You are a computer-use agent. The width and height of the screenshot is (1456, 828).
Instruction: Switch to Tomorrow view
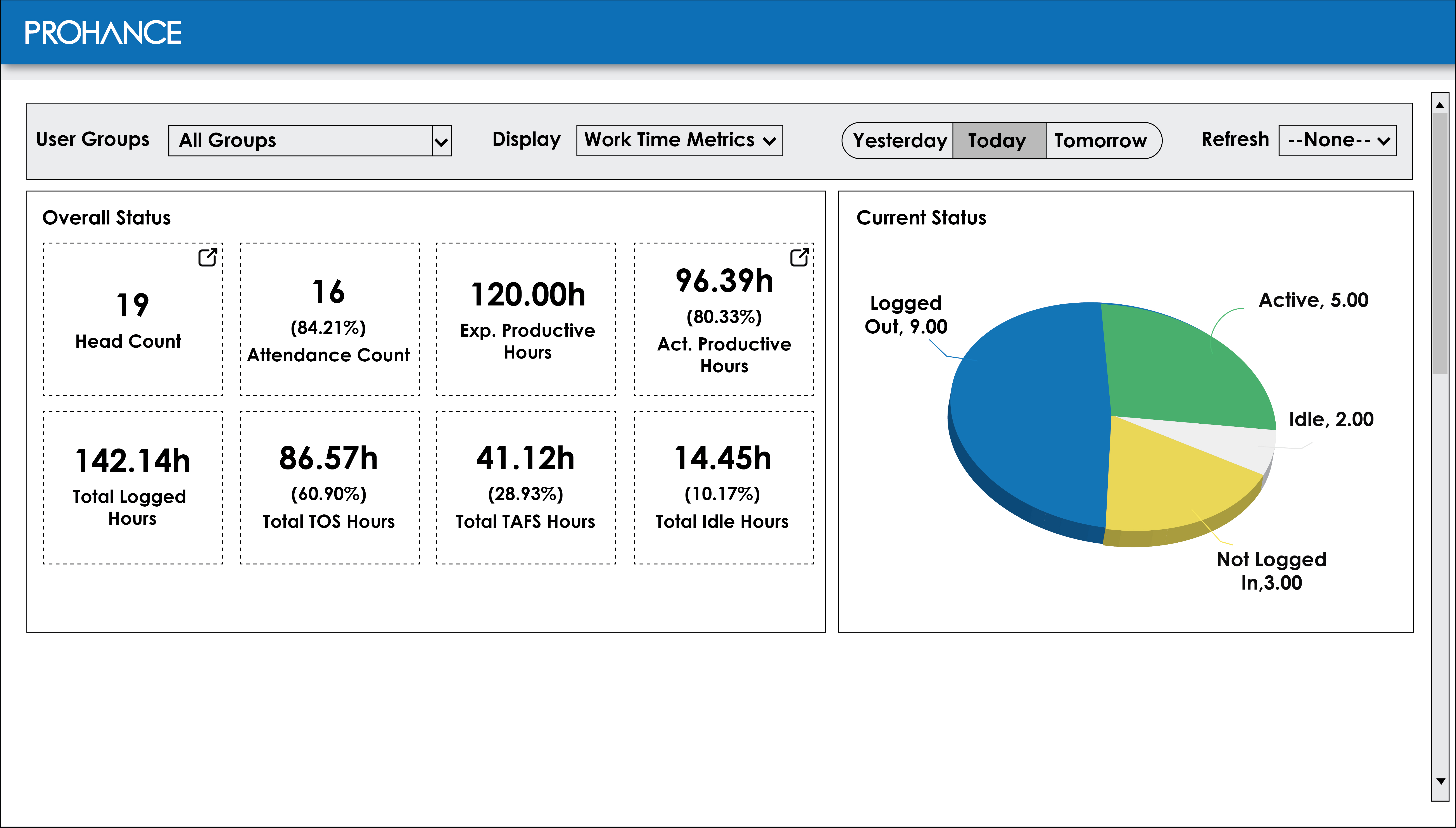coord(1100,140)
